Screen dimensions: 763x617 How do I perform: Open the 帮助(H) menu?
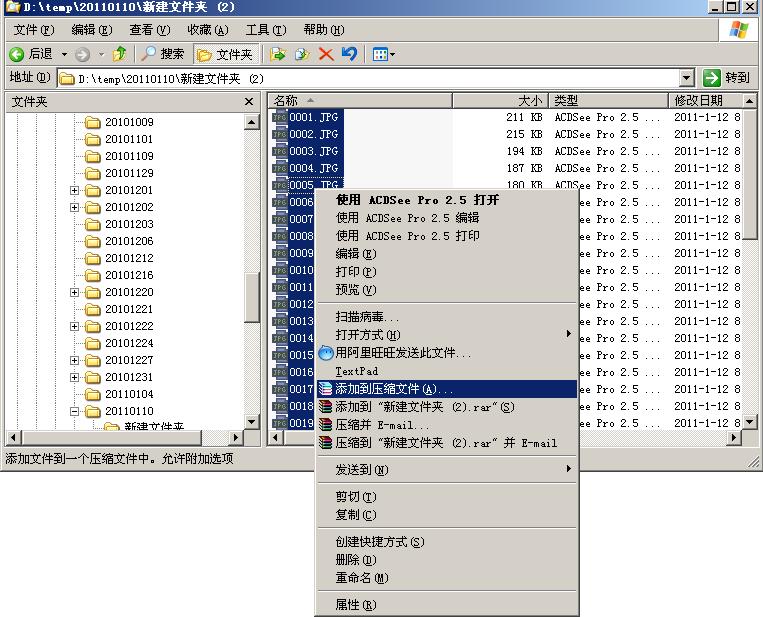(x=324, y=30)
